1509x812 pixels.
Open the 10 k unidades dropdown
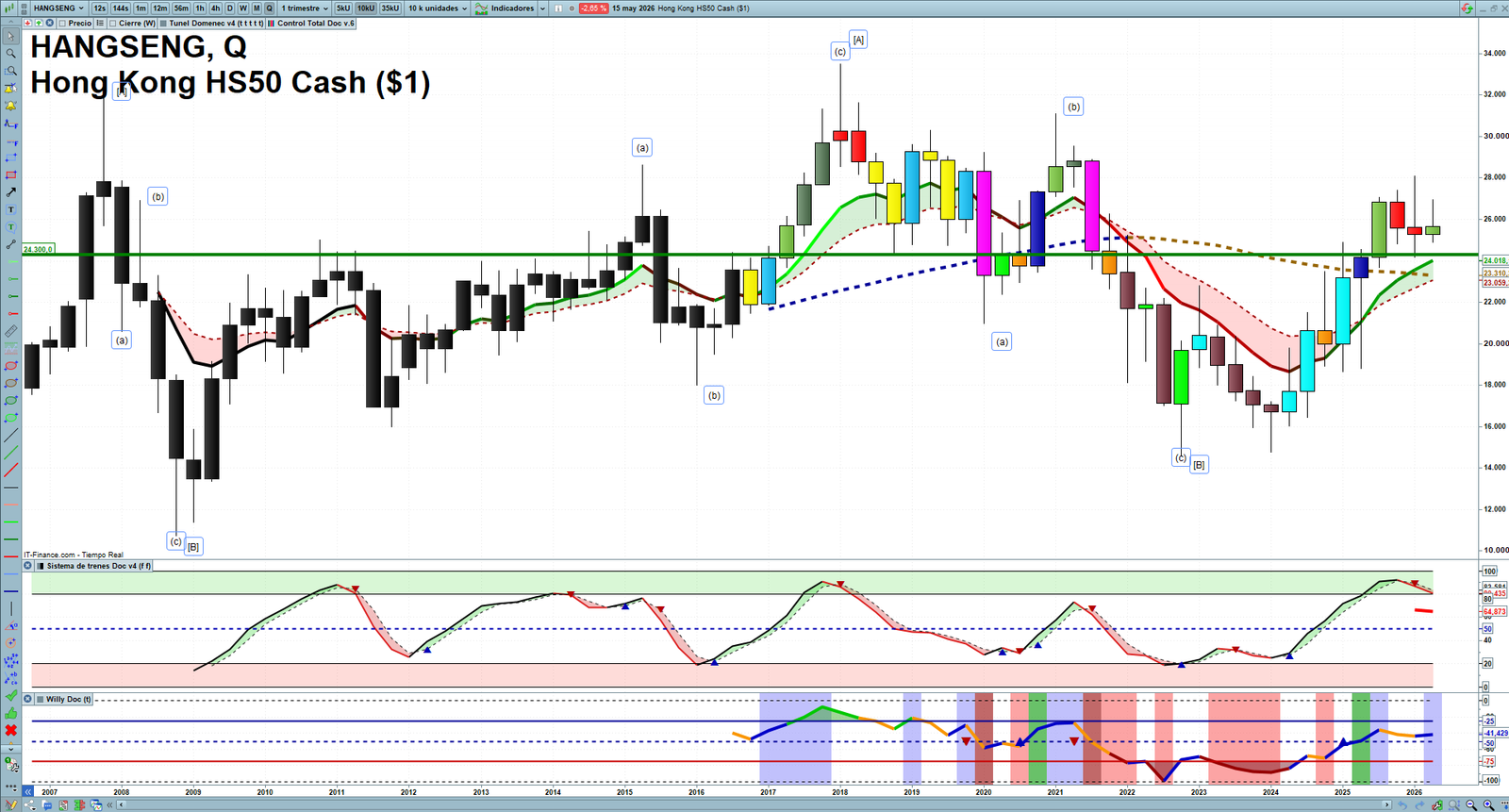pos(438,8)
